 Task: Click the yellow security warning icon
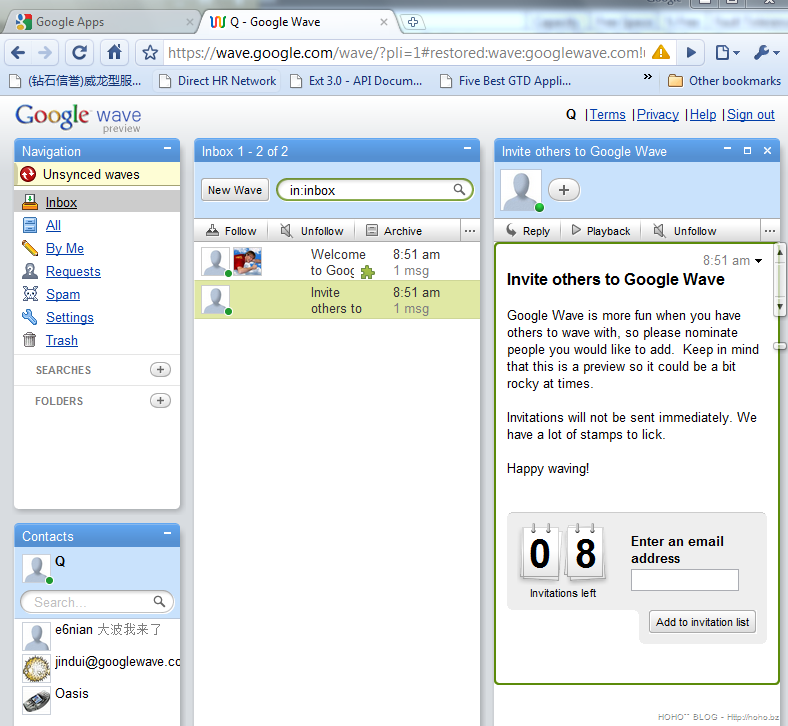pos(661,52)
